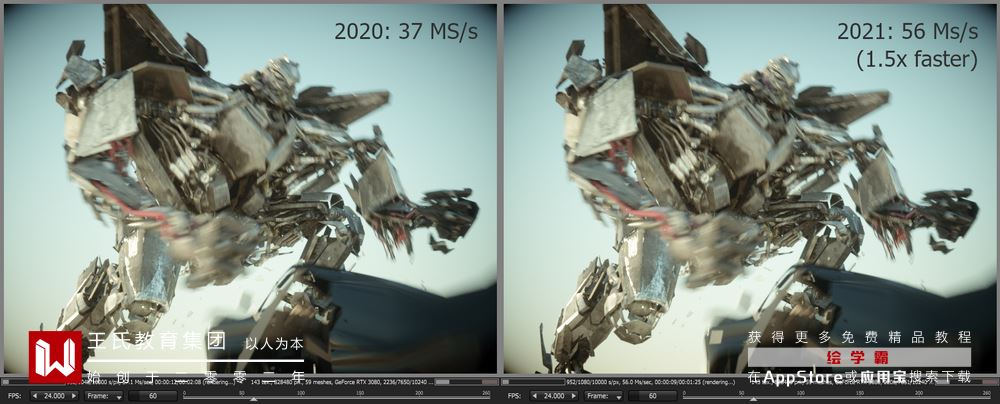1000x404 pixels.
Task: Click the '(1.5x faster)' caption
Action: [916, 59]
